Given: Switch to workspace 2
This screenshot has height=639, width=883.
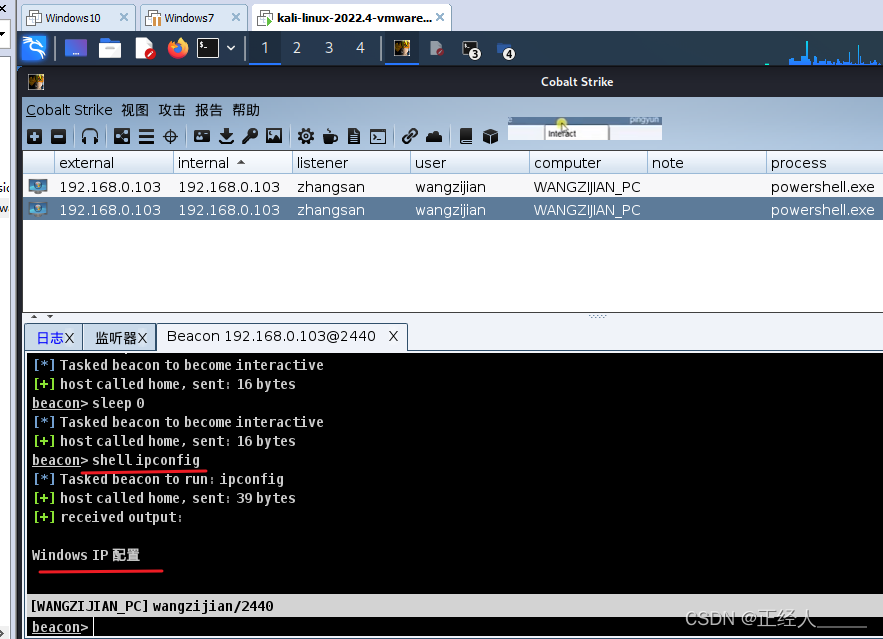Looking at the screenshot, I should [x=297, y=48].
